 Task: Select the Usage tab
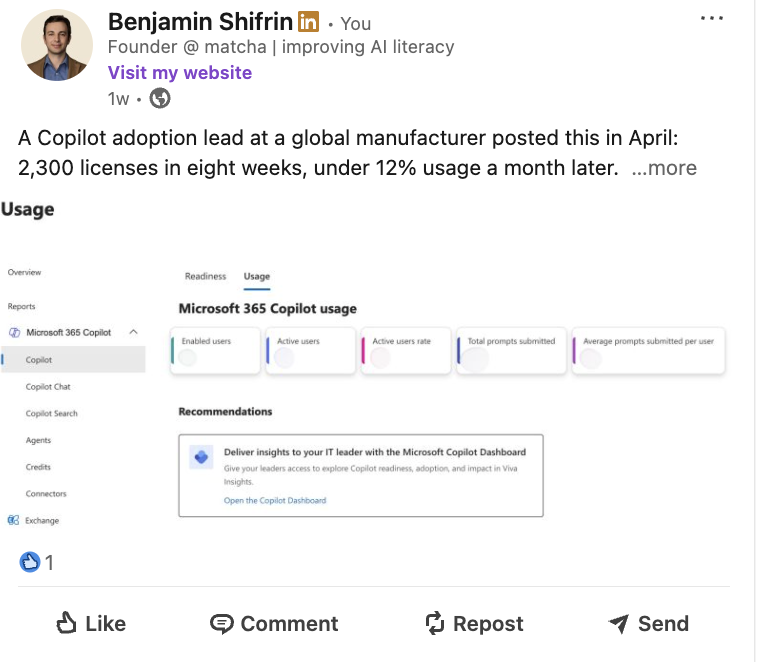[x=257, y=277]
